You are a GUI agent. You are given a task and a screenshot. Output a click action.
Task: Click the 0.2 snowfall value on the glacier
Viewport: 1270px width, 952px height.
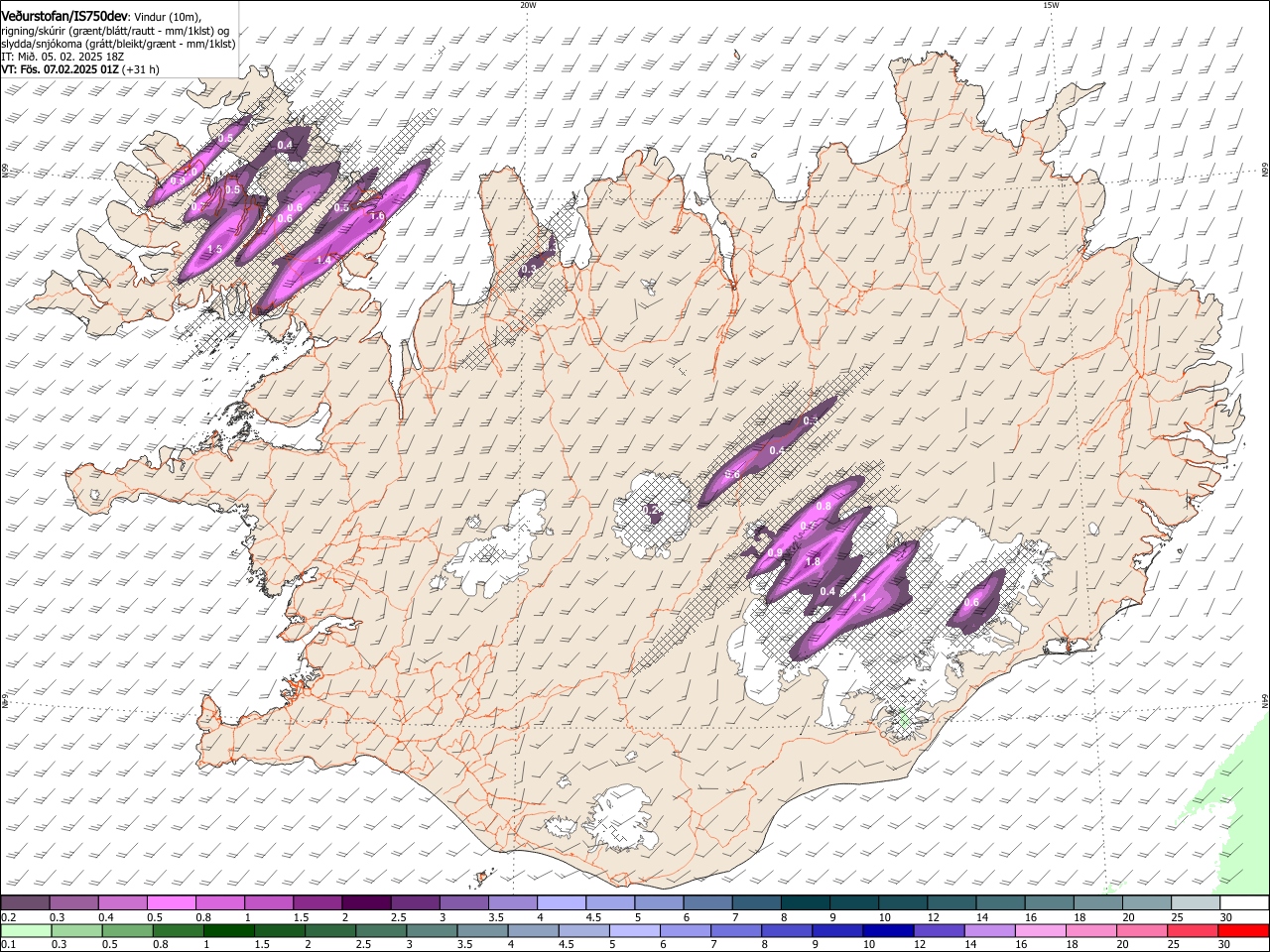(x=651, y=510)
